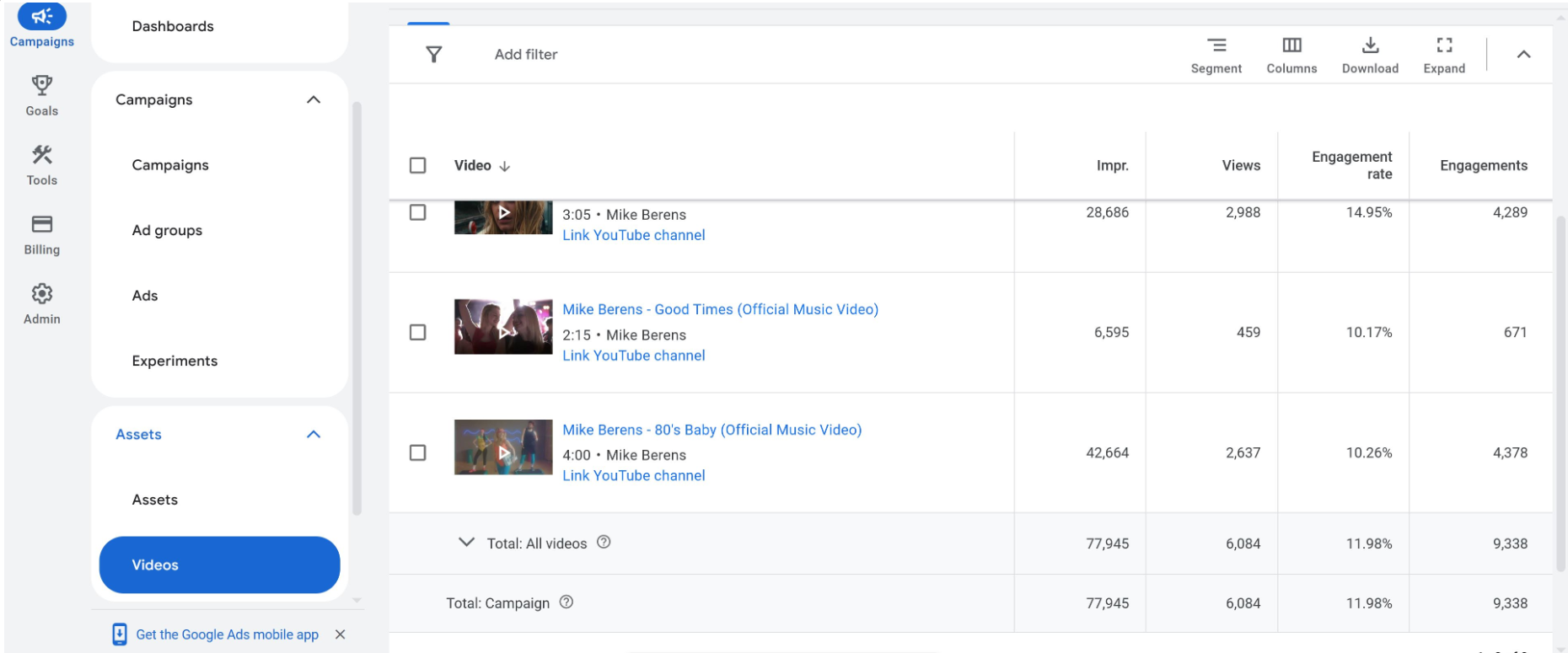Click Get the Google Ads mobile app
The width and height of the screenshot is (1568, 653).
[227, 634]
